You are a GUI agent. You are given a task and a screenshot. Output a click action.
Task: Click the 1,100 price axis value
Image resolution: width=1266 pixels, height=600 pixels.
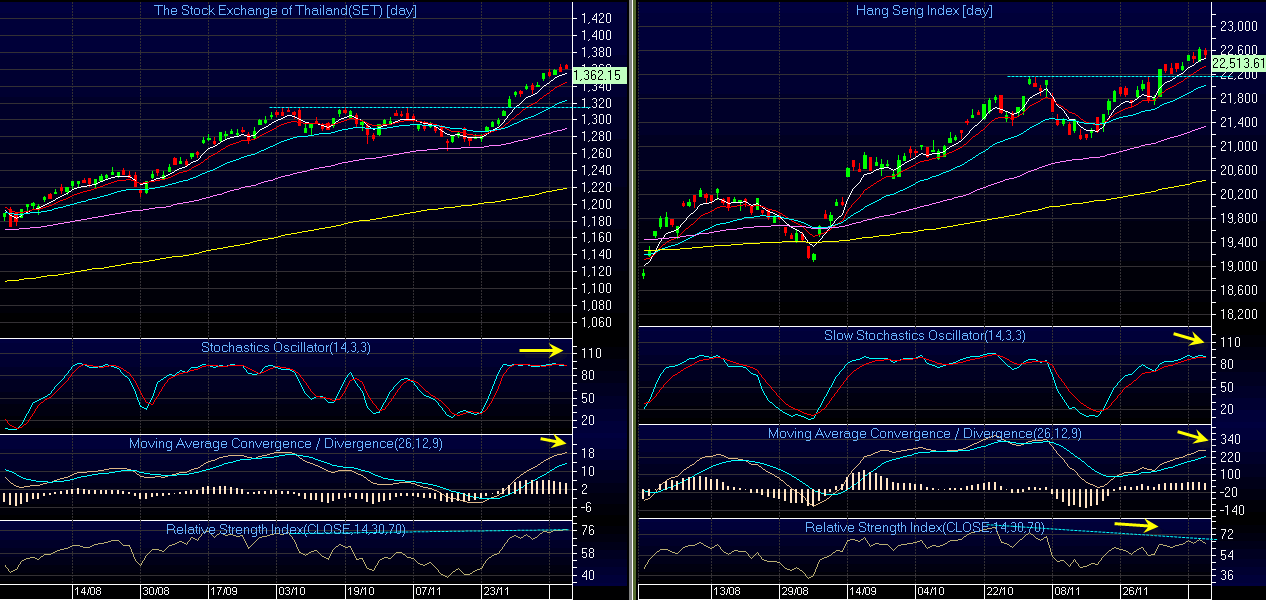click(597, 289)
